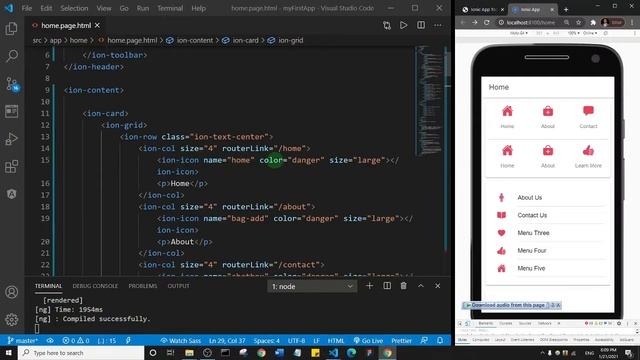This screenshot has height=360, width=640.
Task: Close the terminal panel
Action: [438, 286]
